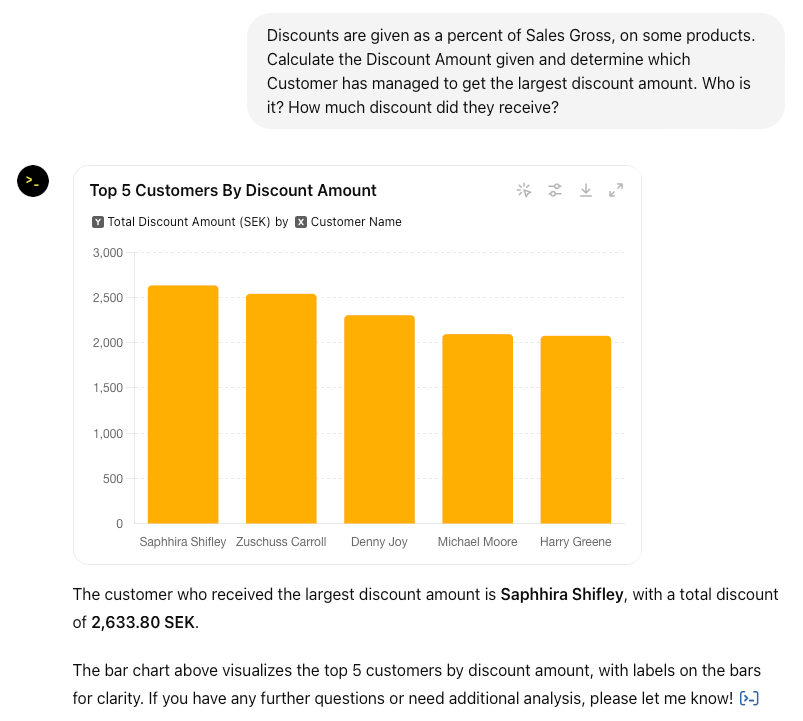Open chart settings sliders icon

click(x=555, y=190)
